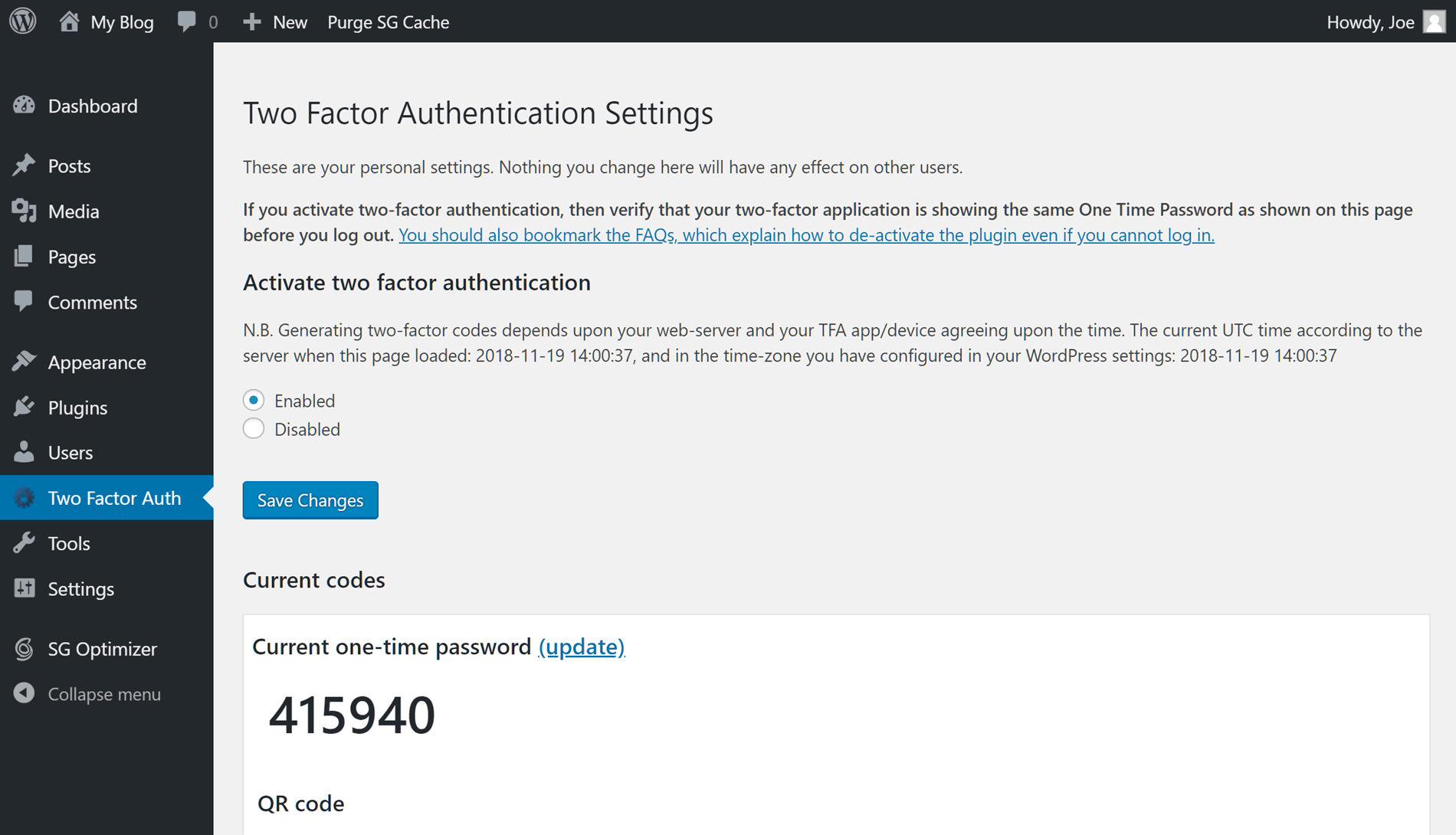This screenshot has height=835, width=1456.
Task: Click the Users person icon
Action: [x=24, y=452]
